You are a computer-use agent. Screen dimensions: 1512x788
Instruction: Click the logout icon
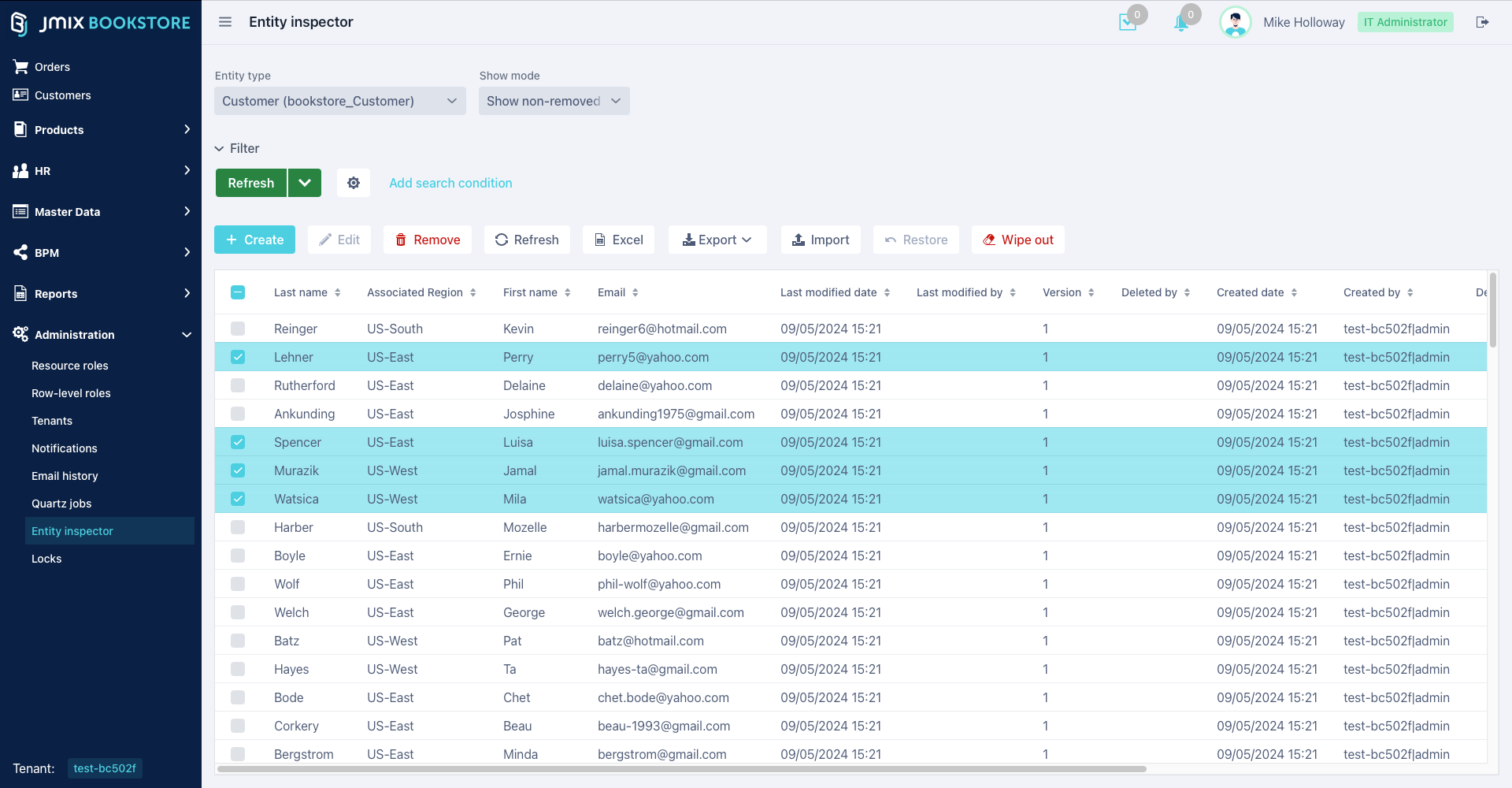1482,22
